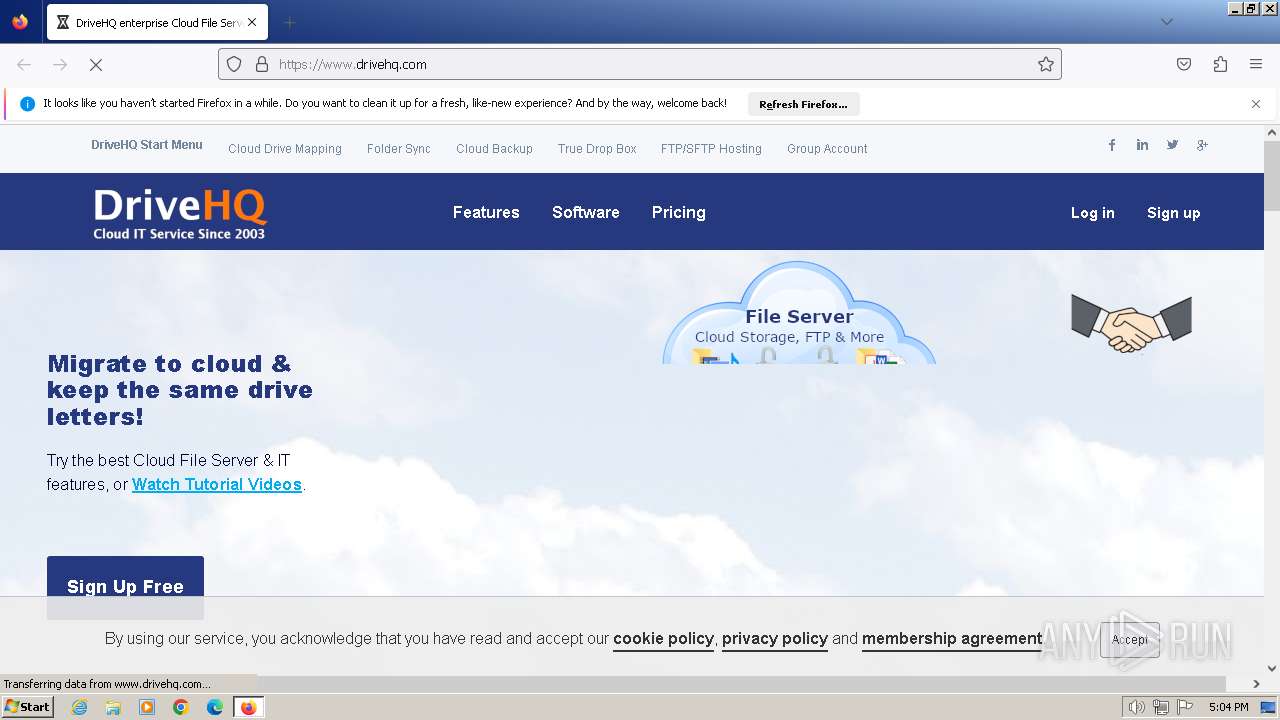The image size is (1280, 720).
Task: Dismiss the Firefox refresh notification bar
Action: pos(1256,104)
